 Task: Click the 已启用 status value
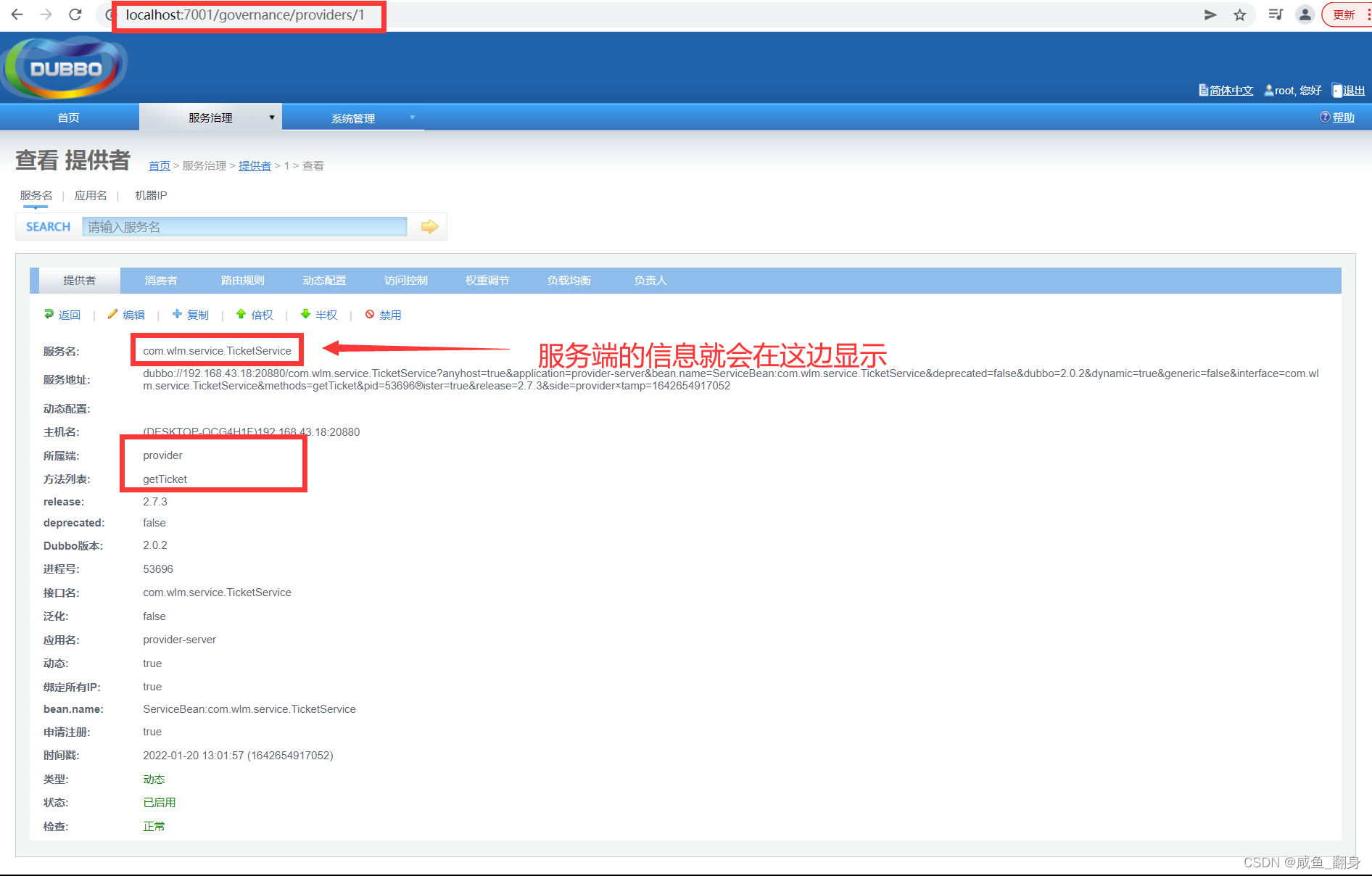click(159, 803)
